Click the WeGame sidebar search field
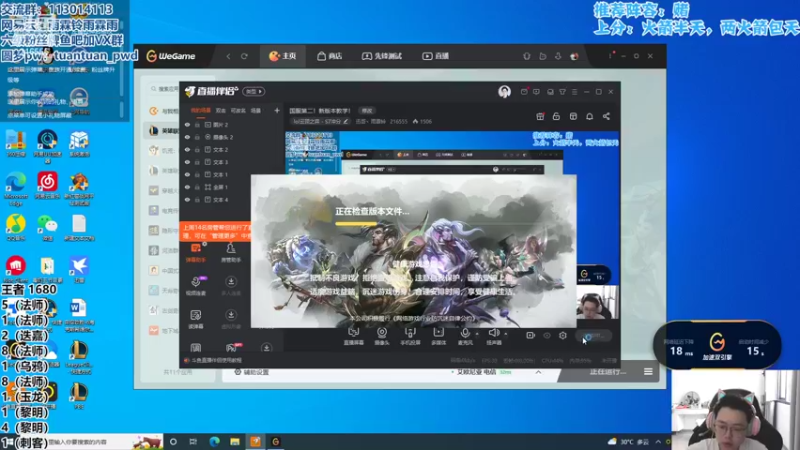Image resolution: width=800 pixels, height=450 pixels. (165, 89)
